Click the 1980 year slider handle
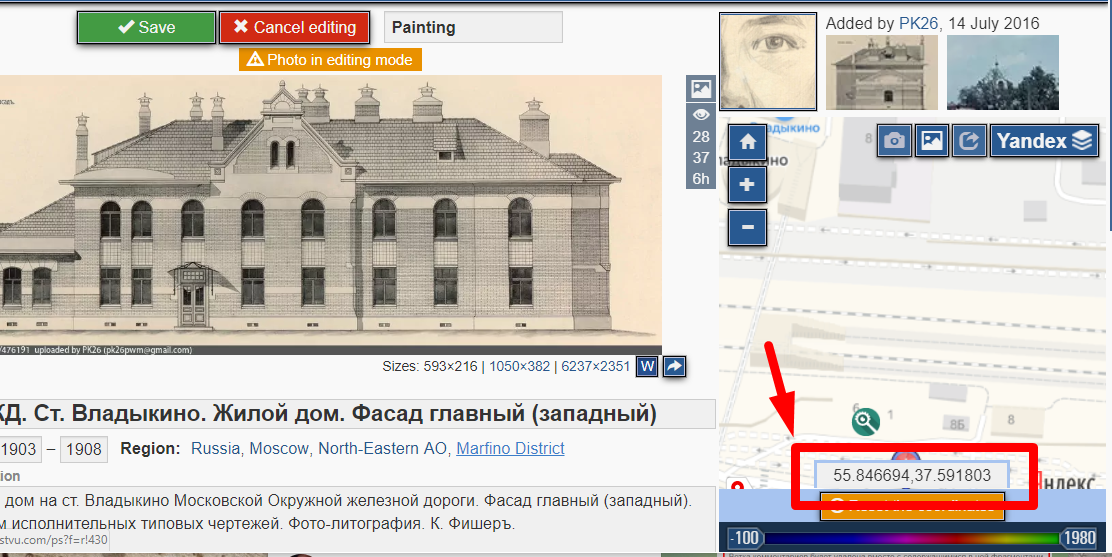Screen dimensions: 1112x557 pyautogui.click(x=1079, y=538)
